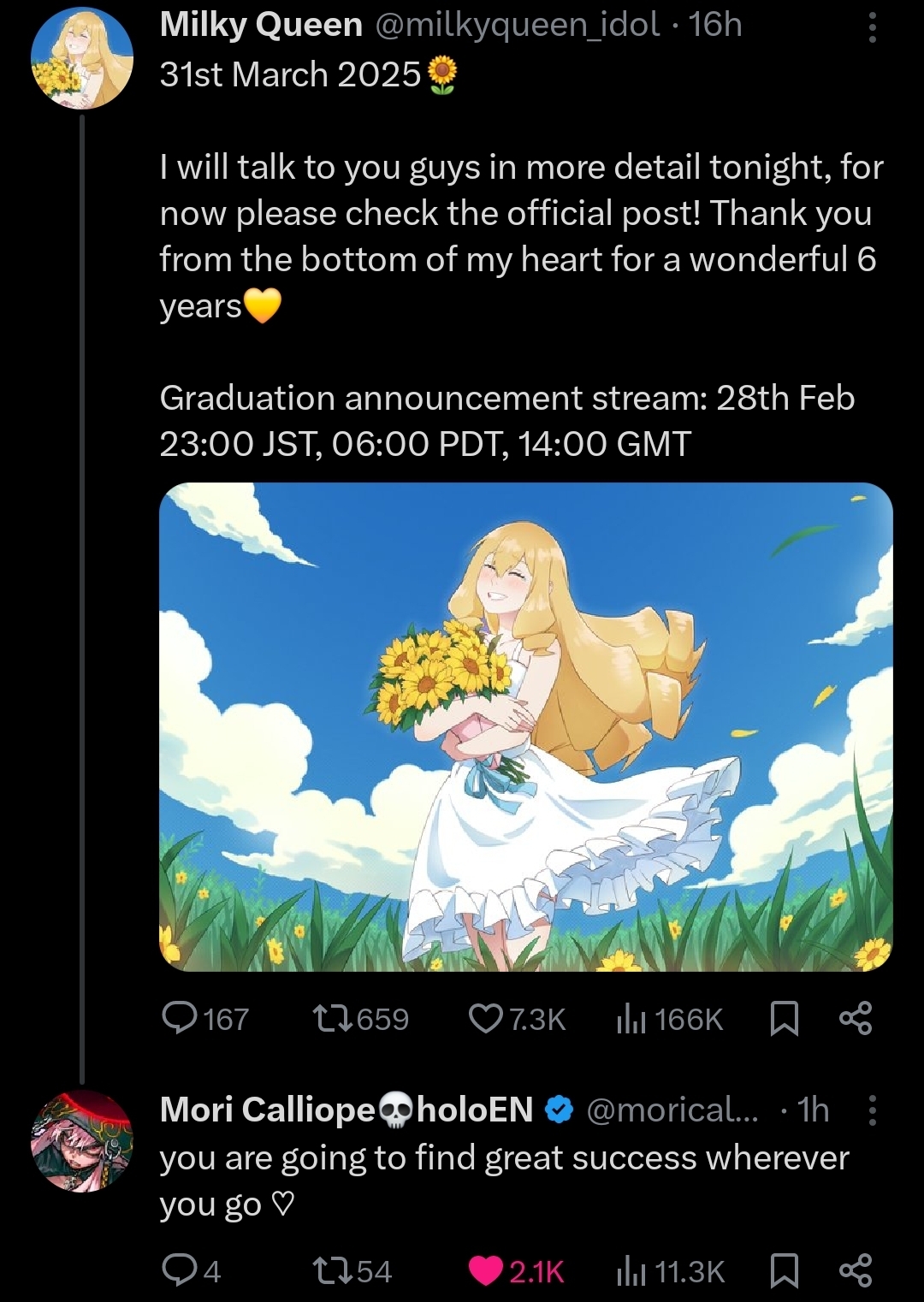Visit the @milkyqueen_idol handle
Image resolution: width=924 pixels, height=1302 pixels.
(518, 25)
